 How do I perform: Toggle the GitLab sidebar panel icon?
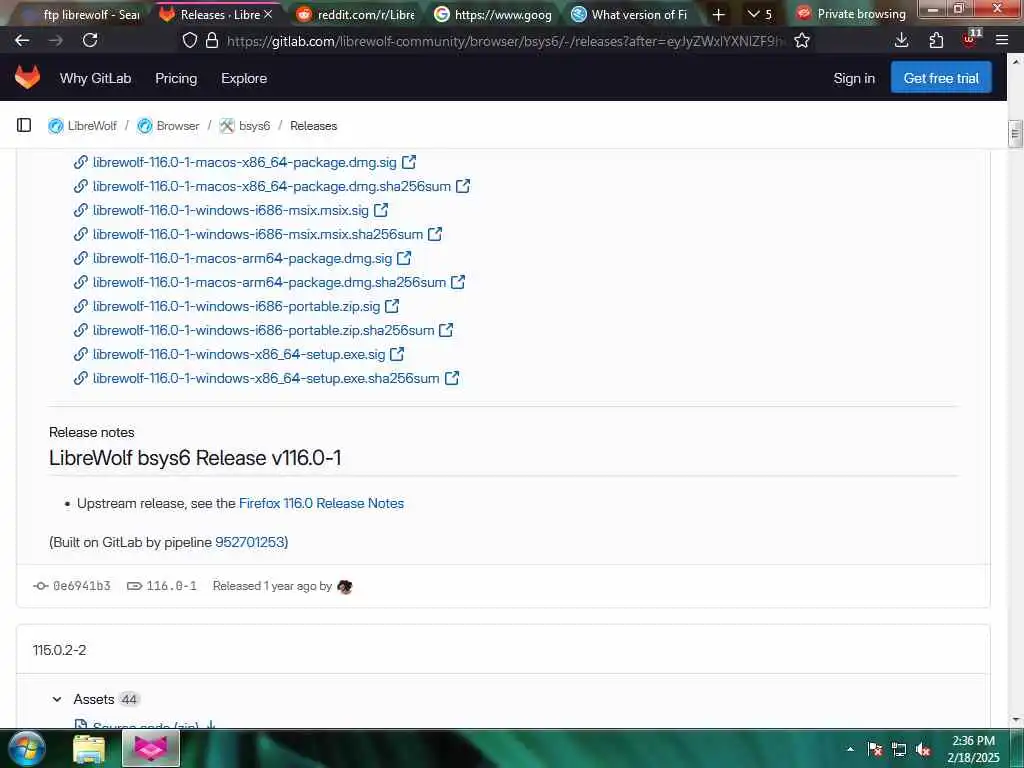click(24, 125)
